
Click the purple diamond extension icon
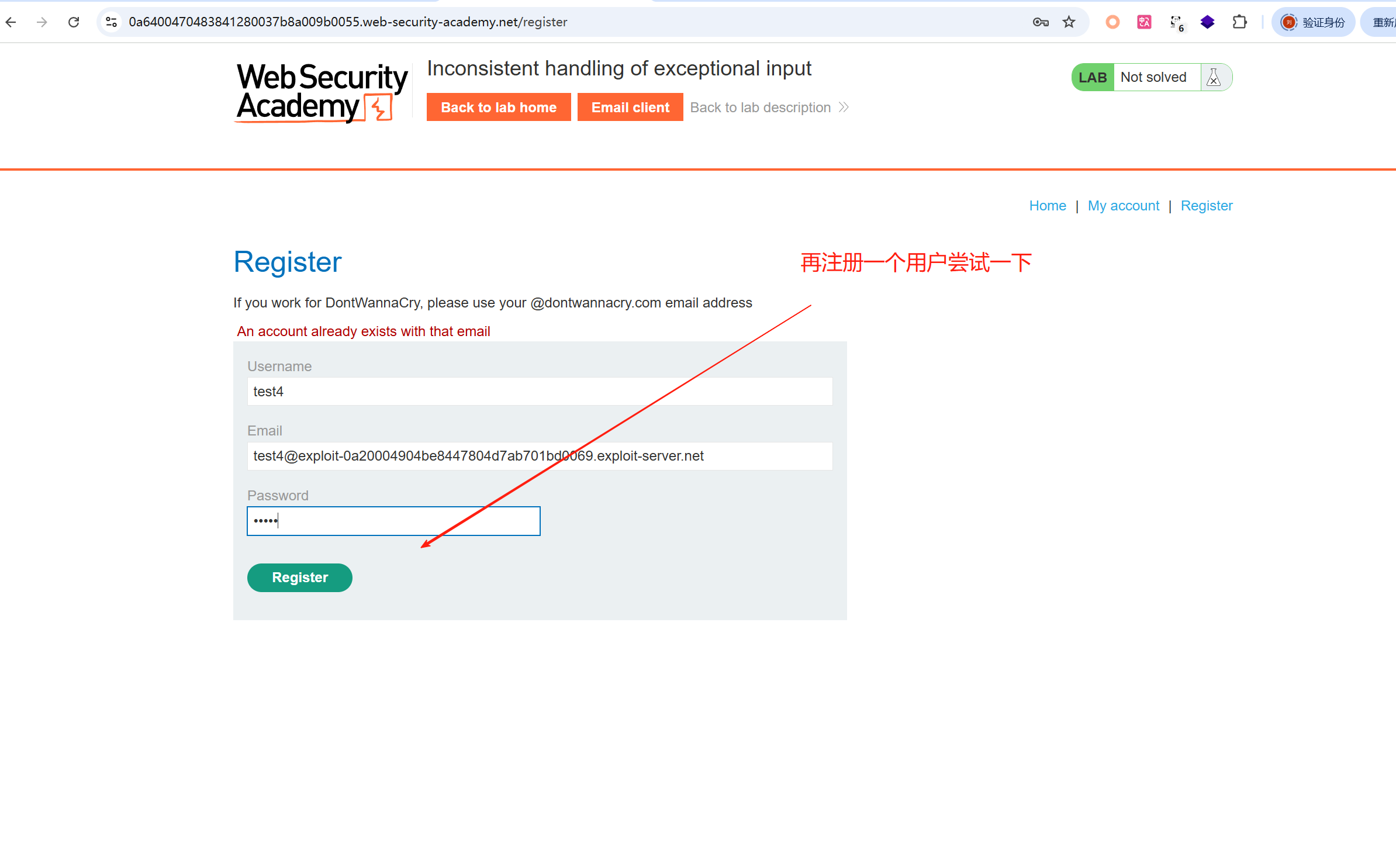pos(1208,22)
